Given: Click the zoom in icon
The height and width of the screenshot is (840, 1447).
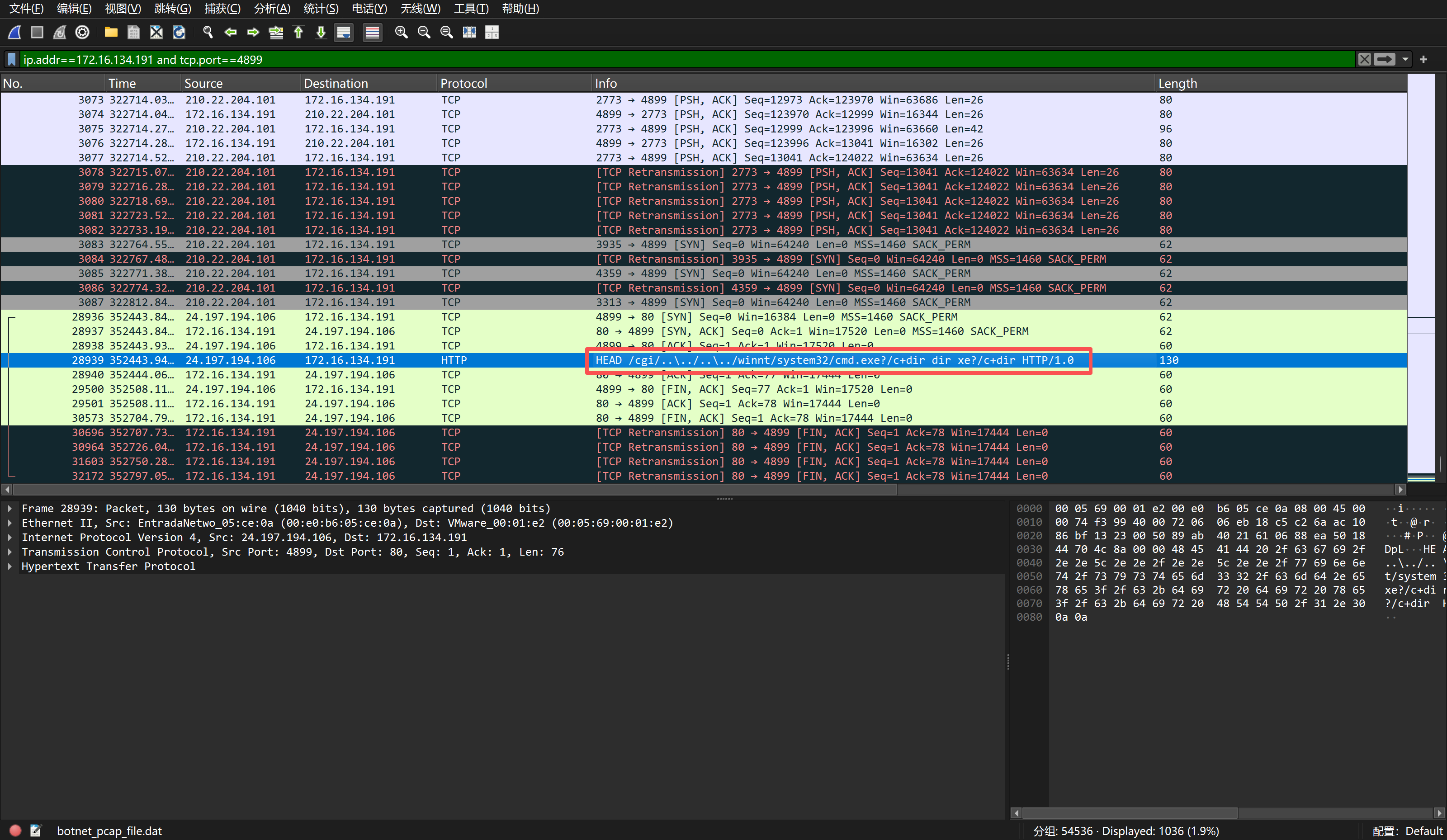Looking at the screenshot, I should click(402, 33).
